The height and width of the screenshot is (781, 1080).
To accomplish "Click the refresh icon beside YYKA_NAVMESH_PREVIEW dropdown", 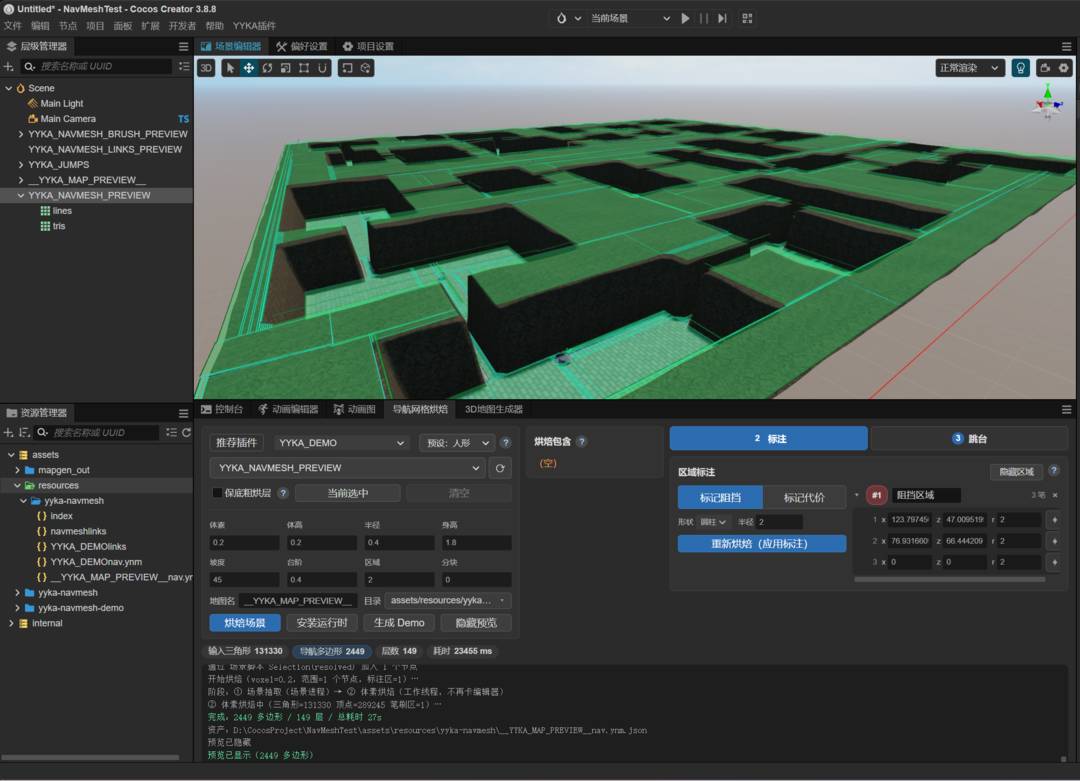I will click(500, 468).
